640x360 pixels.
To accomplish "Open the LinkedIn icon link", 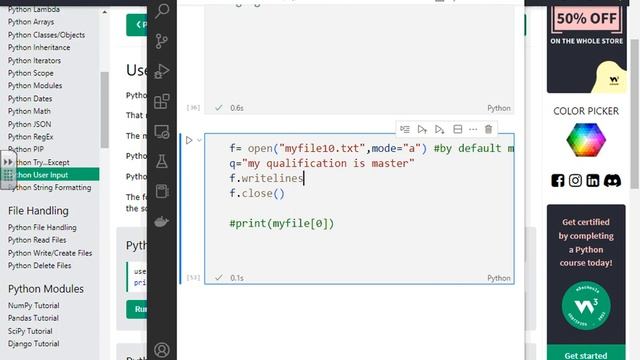I will (593, 180).
